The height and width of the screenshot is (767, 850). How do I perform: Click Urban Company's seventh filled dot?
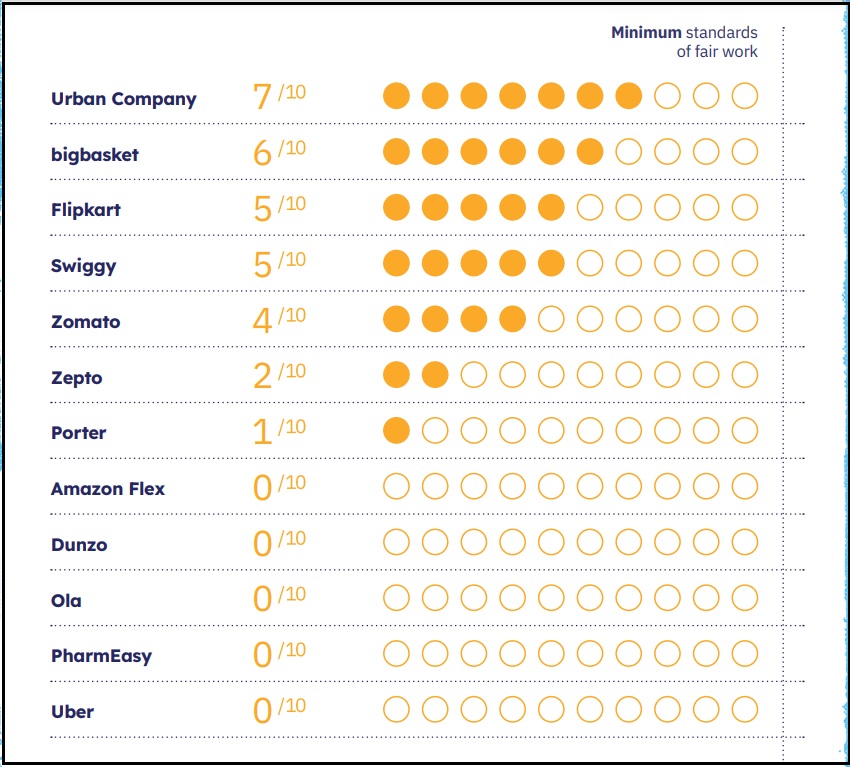(629, 96)
